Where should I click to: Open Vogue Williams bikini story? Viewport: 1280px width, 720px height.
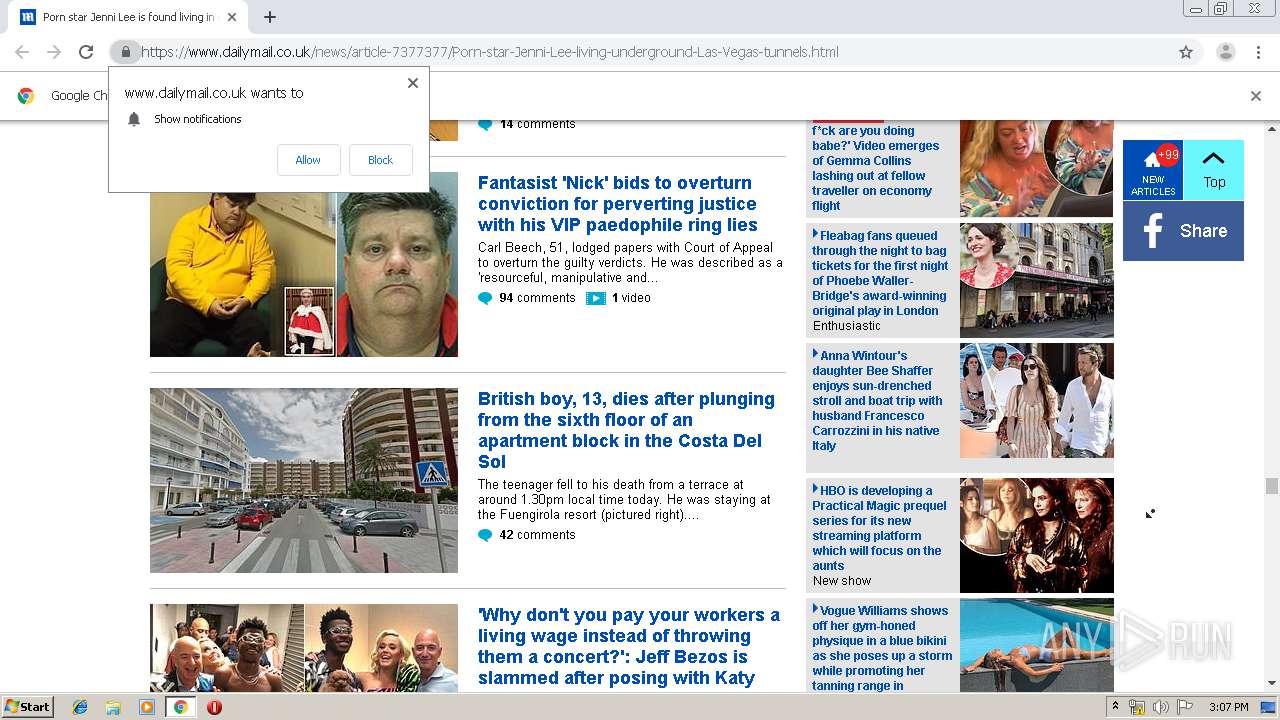pyautogui.click(x=882, y=648)
